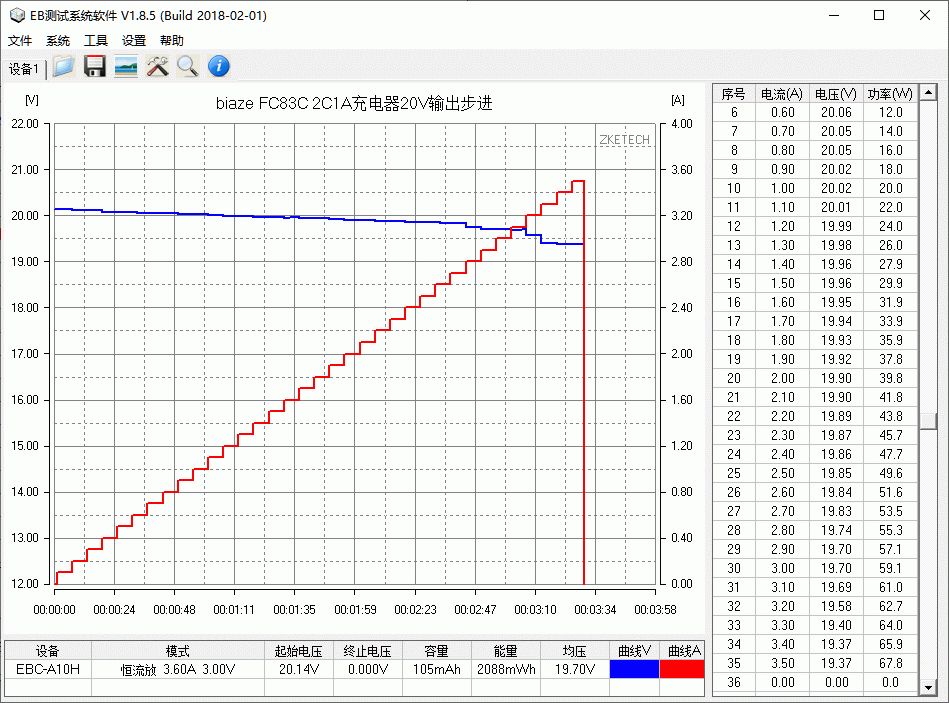Viewport: 949px width, 703px height.
Task: Click the EBC-A10H device cell
Action: click(x=48, y=669)
